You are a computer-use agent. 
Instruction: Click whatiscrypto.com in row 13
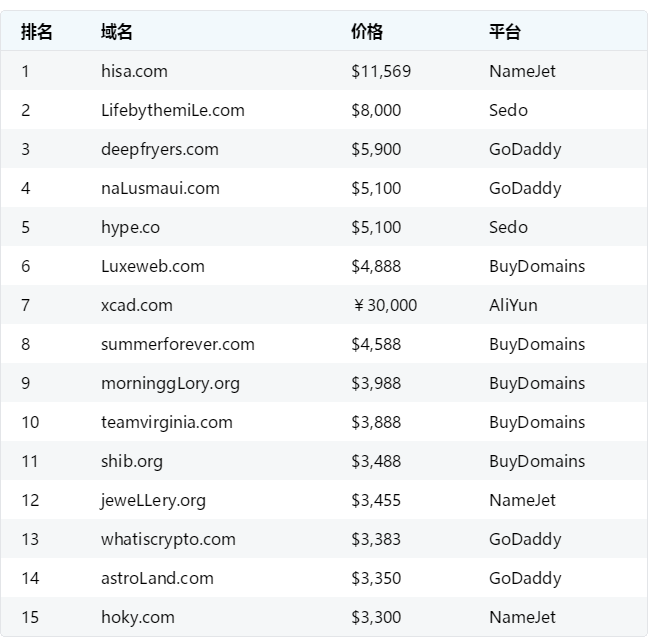click(168, 539)
